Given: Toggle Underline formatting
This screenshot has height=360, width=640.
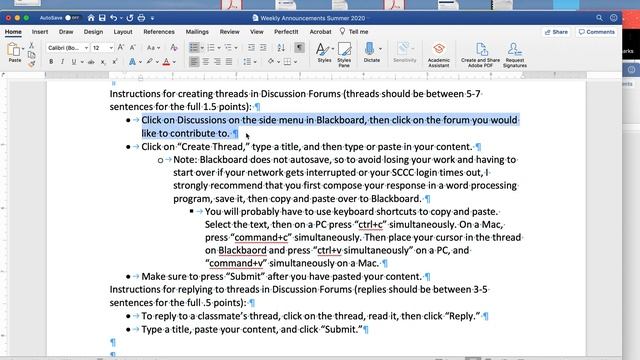Looking at the screenshot, I should (x=74, y=62).
